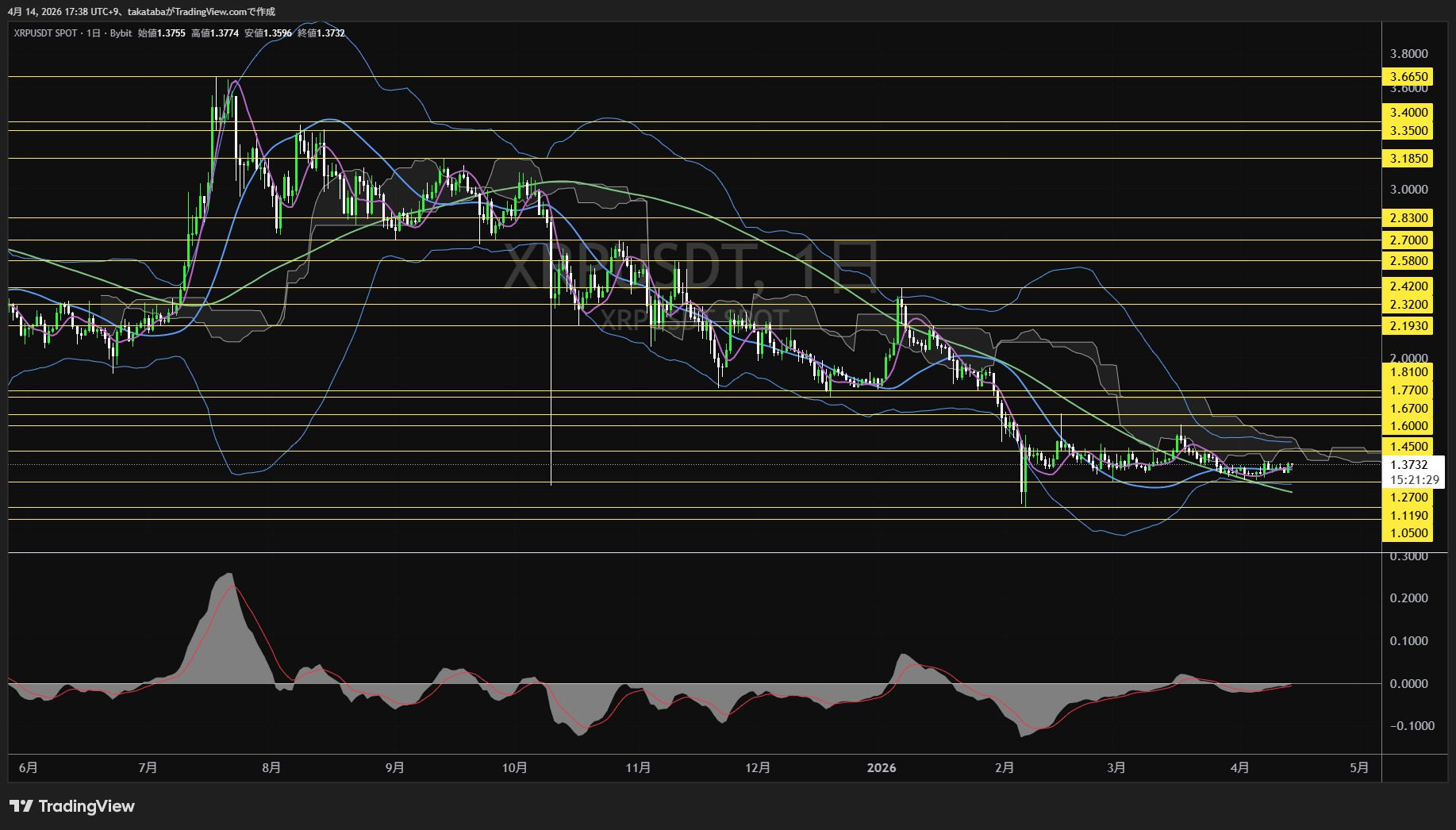Click the XRPUSDT SPOT symbol title
Screen dimensions: 1456x830
click(45, 33)
